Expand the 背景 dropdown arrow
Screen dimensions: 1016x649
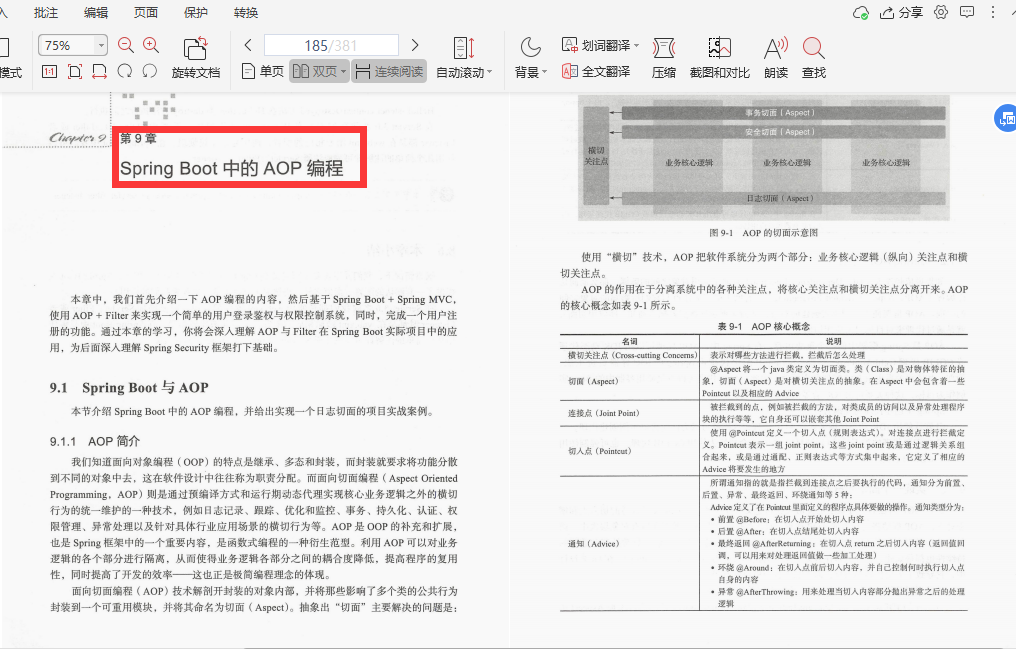[x=544, y=73]
